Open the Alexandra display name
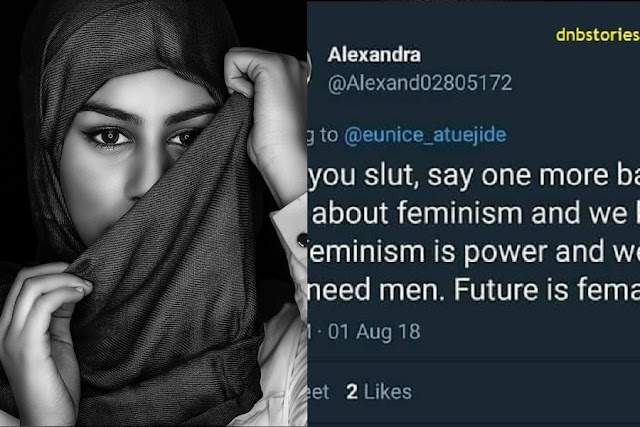This screenshot has height=427, width=640. (374, 55)
